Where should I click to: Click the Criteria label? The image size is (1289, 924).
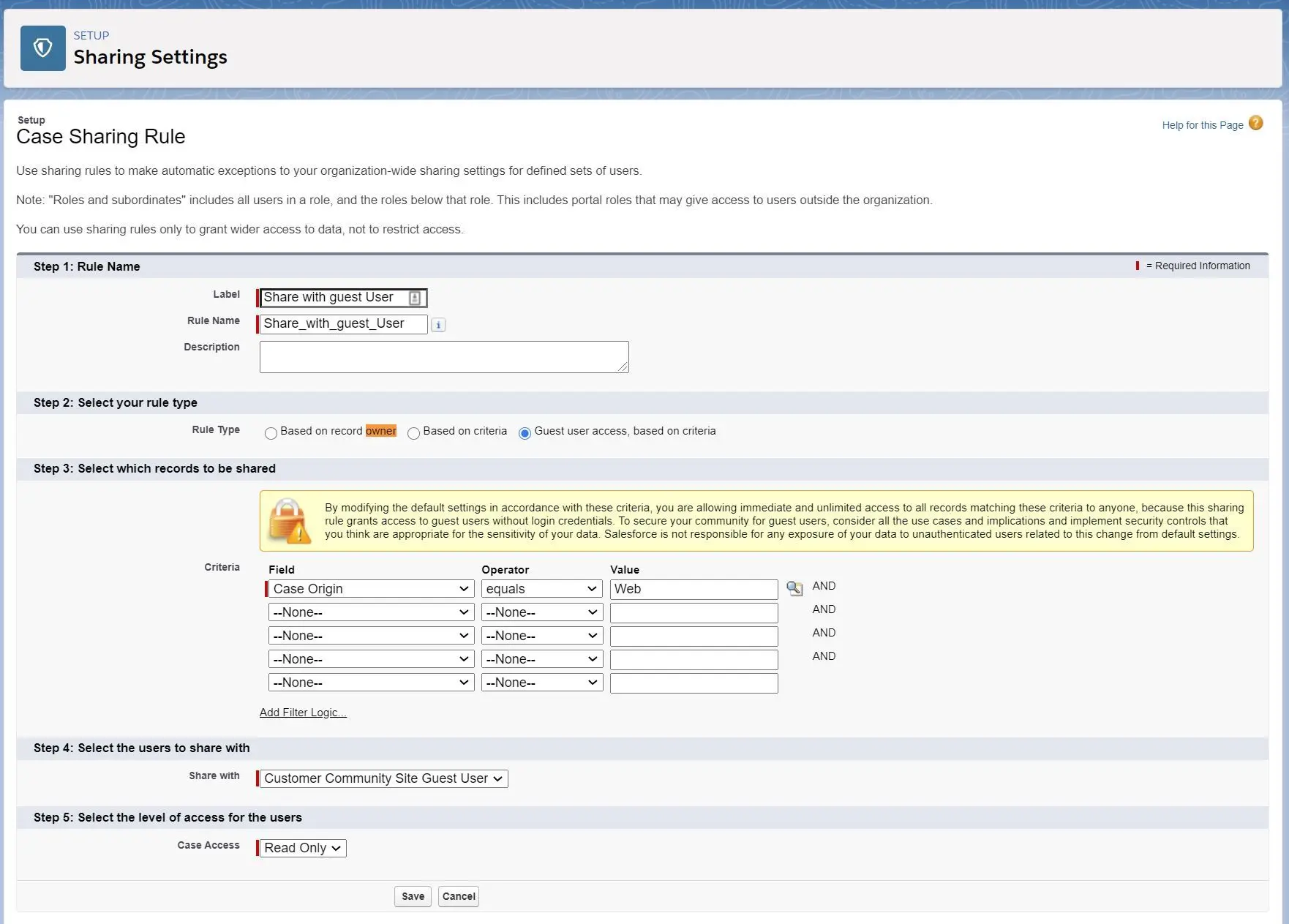222,567
